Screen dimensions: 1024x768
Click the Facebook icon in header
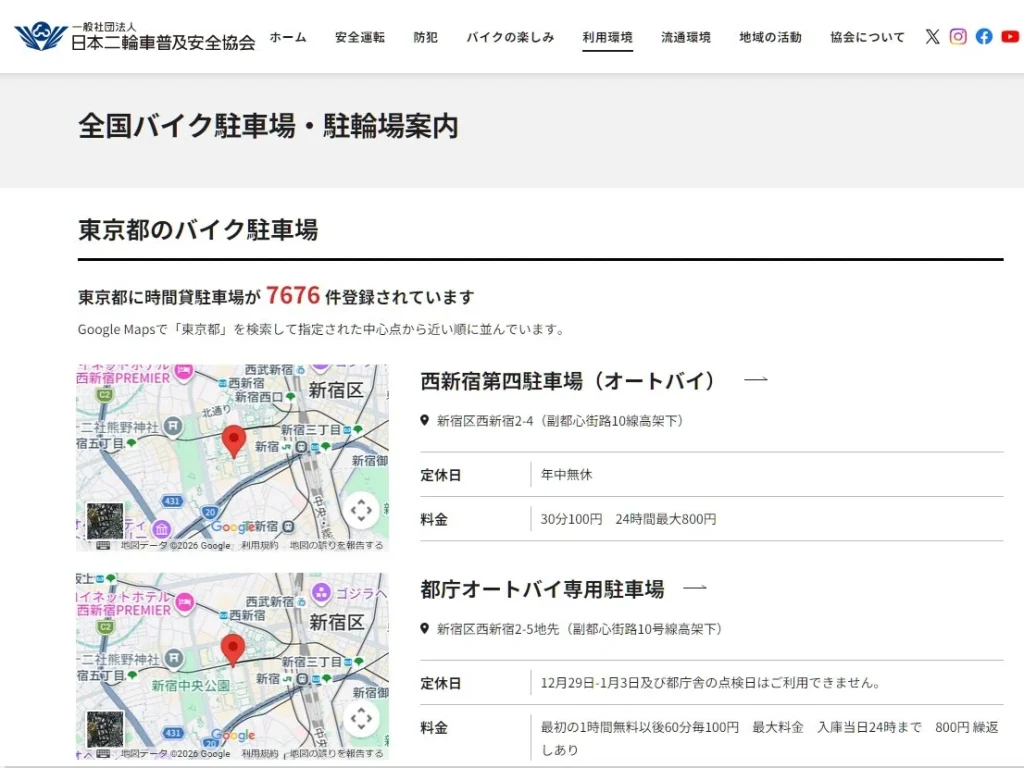click(x=984, y=37)
